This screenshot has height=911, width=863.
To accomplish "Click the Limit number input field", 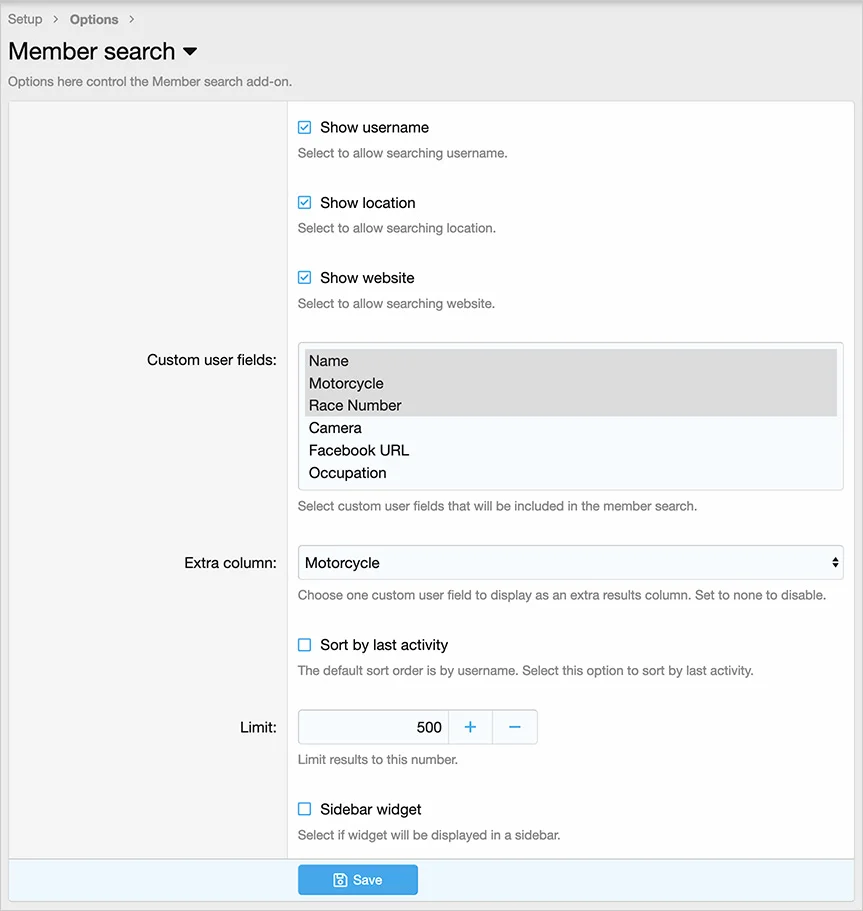I will click(x=373, y=727).
